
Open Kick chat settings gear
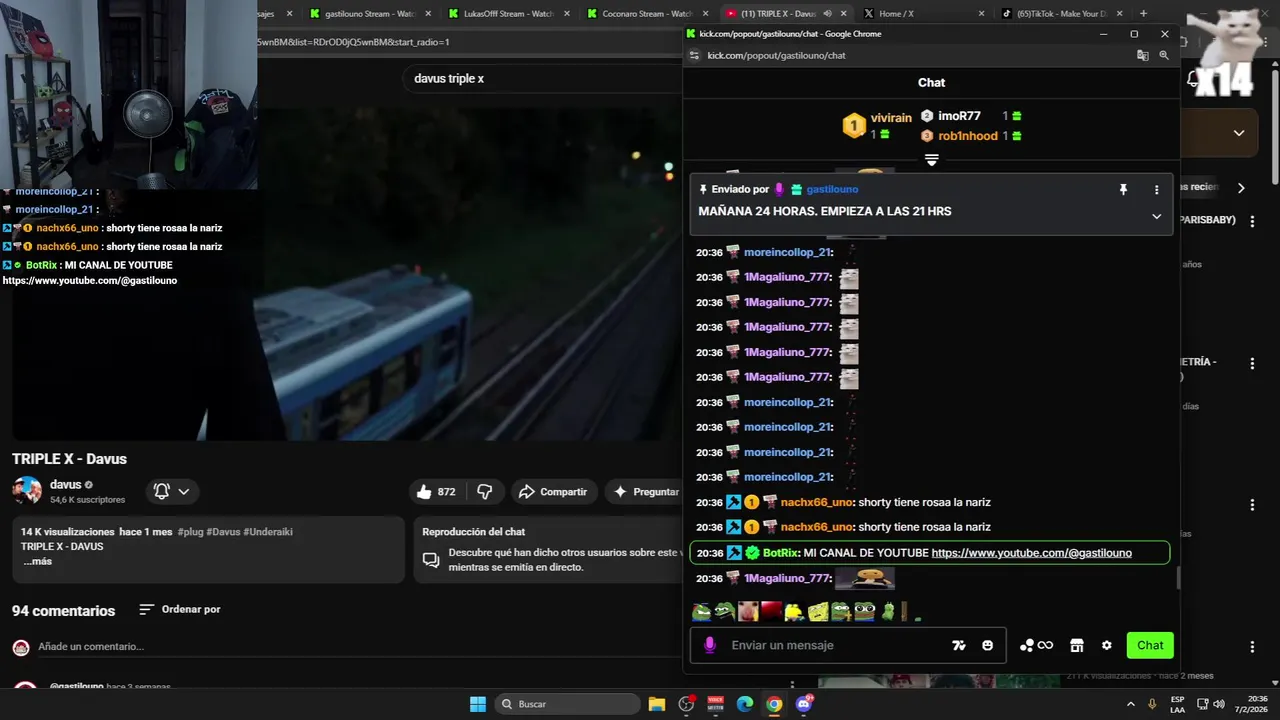pos(1106,645)
